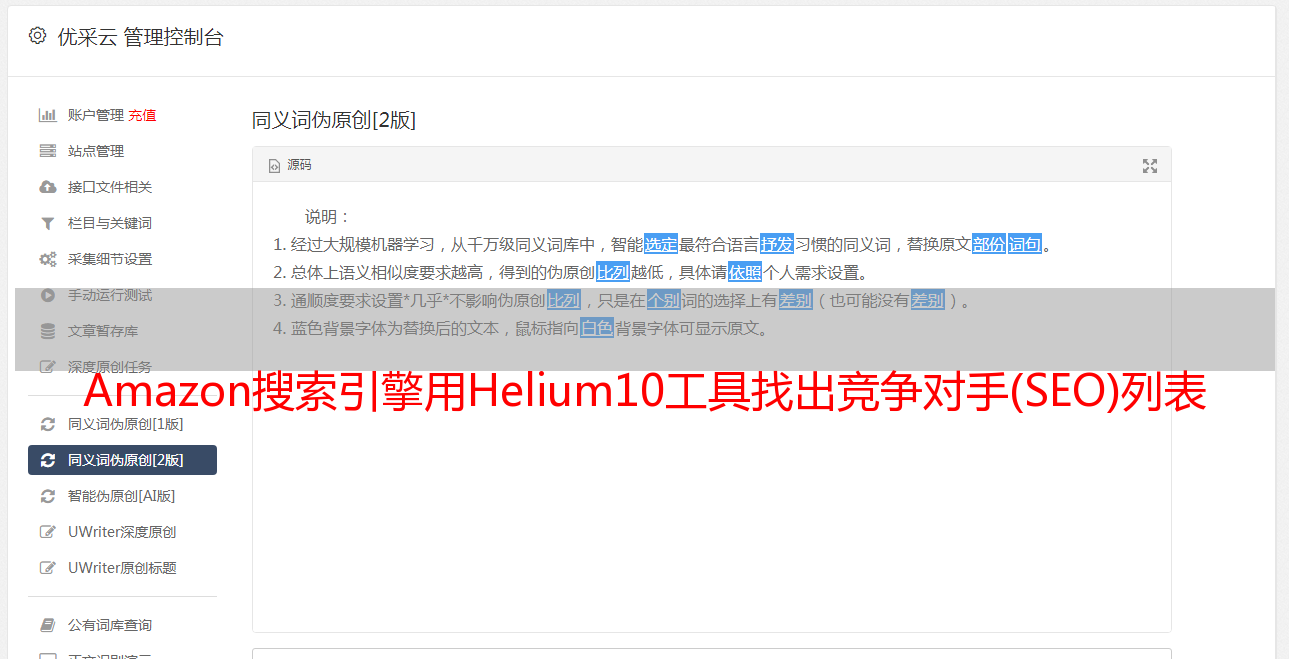The height and width of the screenshot is (659, 1289).
Task: Click the cloud upload icon for 接口文件相关
Action: [47, 187]
